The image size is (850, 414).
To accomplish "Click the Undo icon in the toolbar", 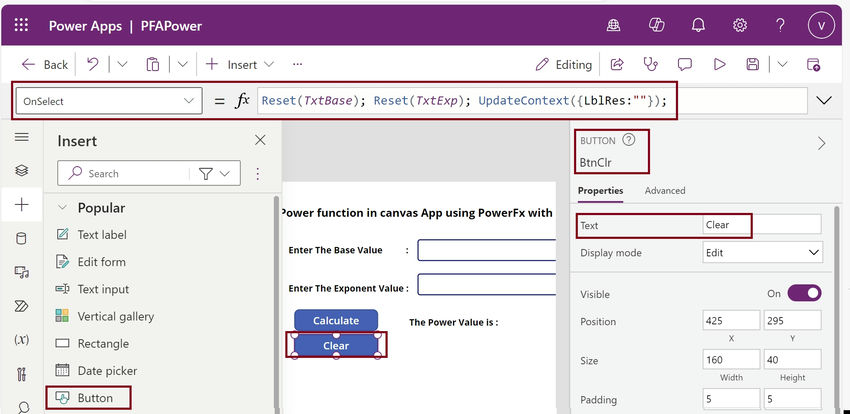I will click(x=93, y=64).
